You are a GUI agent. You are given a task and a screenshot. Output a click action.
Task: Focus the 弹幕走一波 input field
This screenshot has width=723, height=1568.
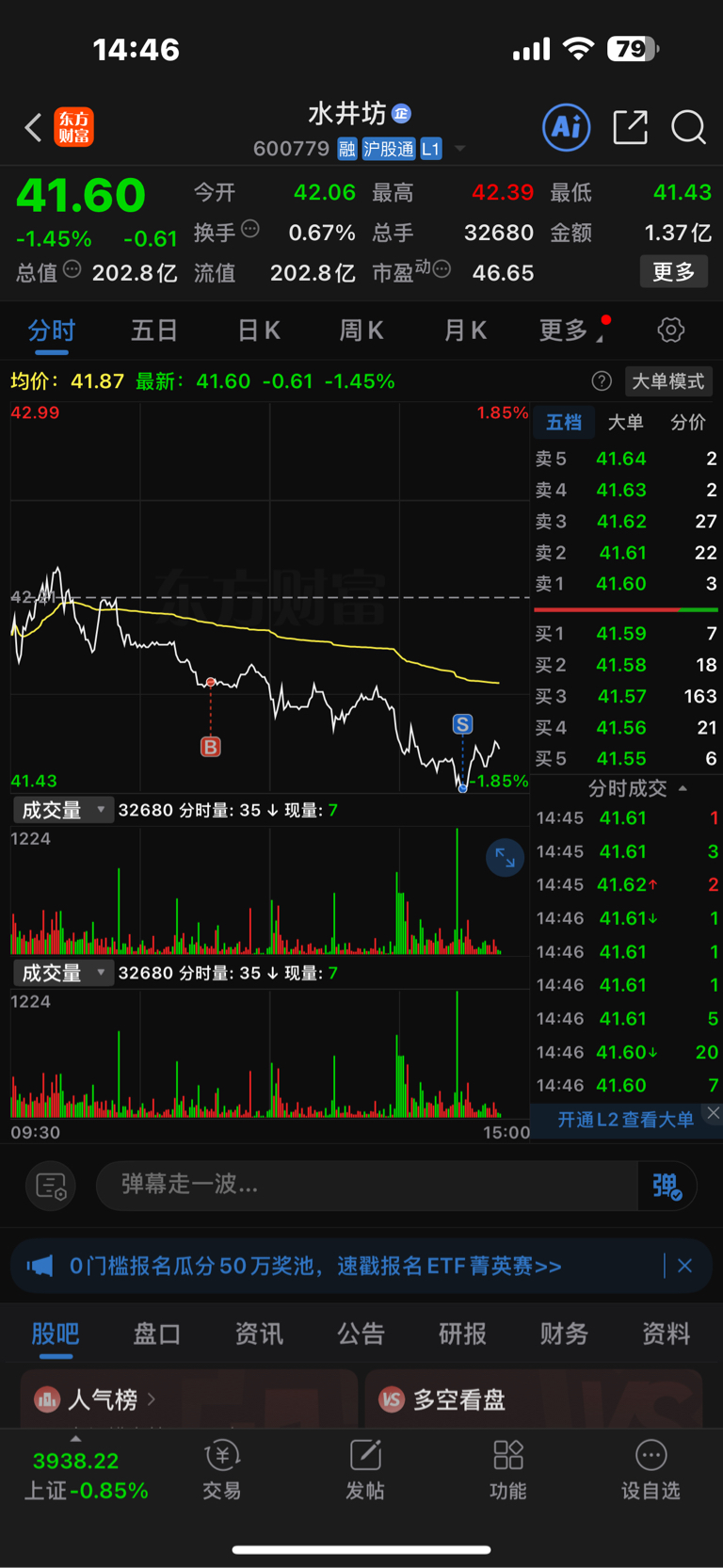[367, 1186]
